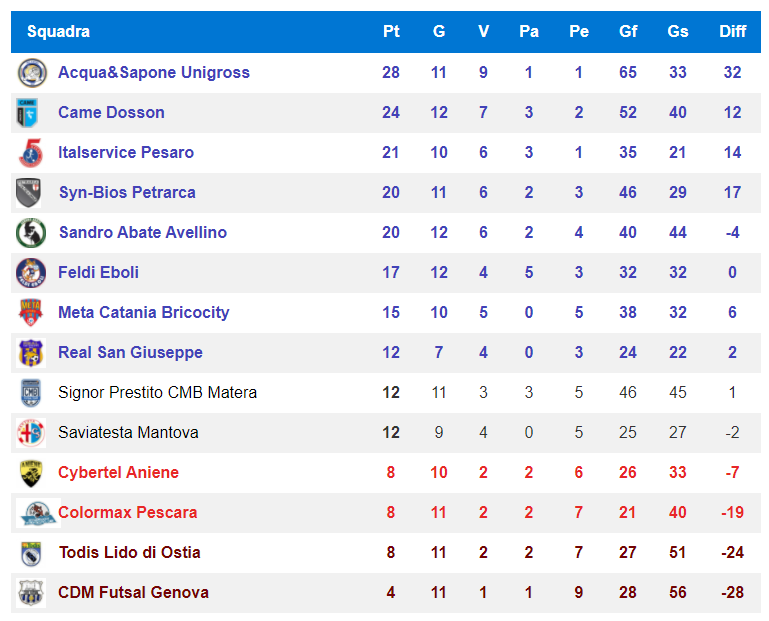
Task: Click the Meta Catania Bricocity crest
Action: tap(30, 312)
